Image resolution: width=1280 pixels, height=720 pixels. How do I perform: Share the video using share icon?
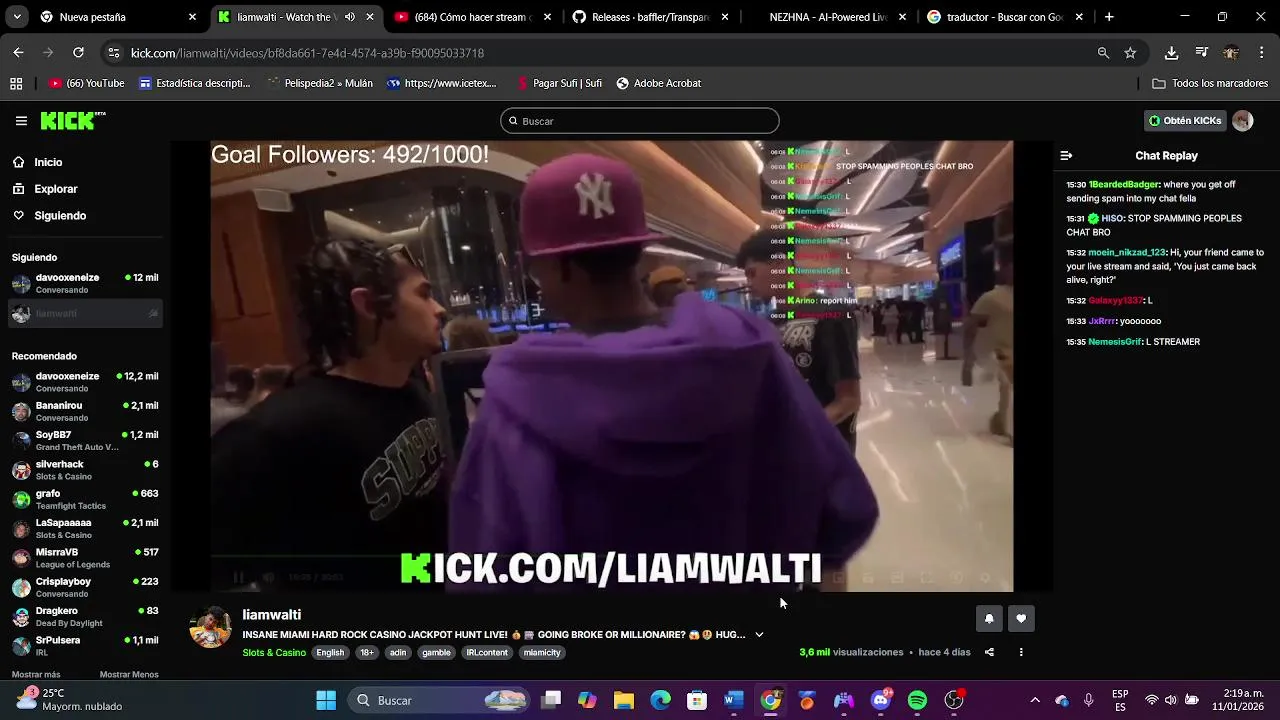click(x=989, y=652)
